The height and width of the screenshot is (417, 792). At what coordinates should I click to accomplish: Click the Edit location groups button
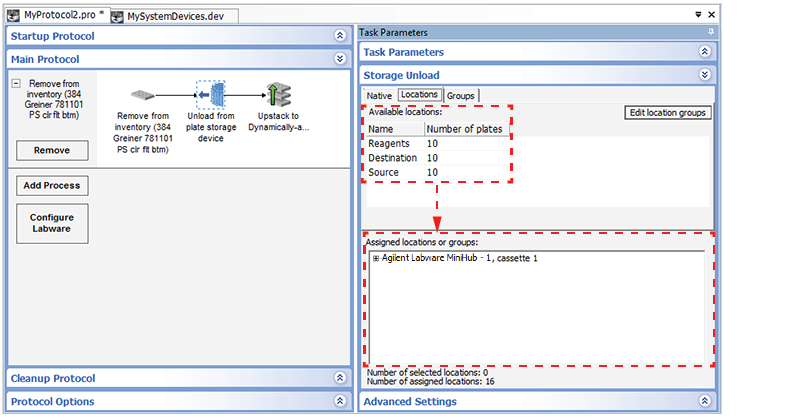pyautogui.click(x=667, y=113)
